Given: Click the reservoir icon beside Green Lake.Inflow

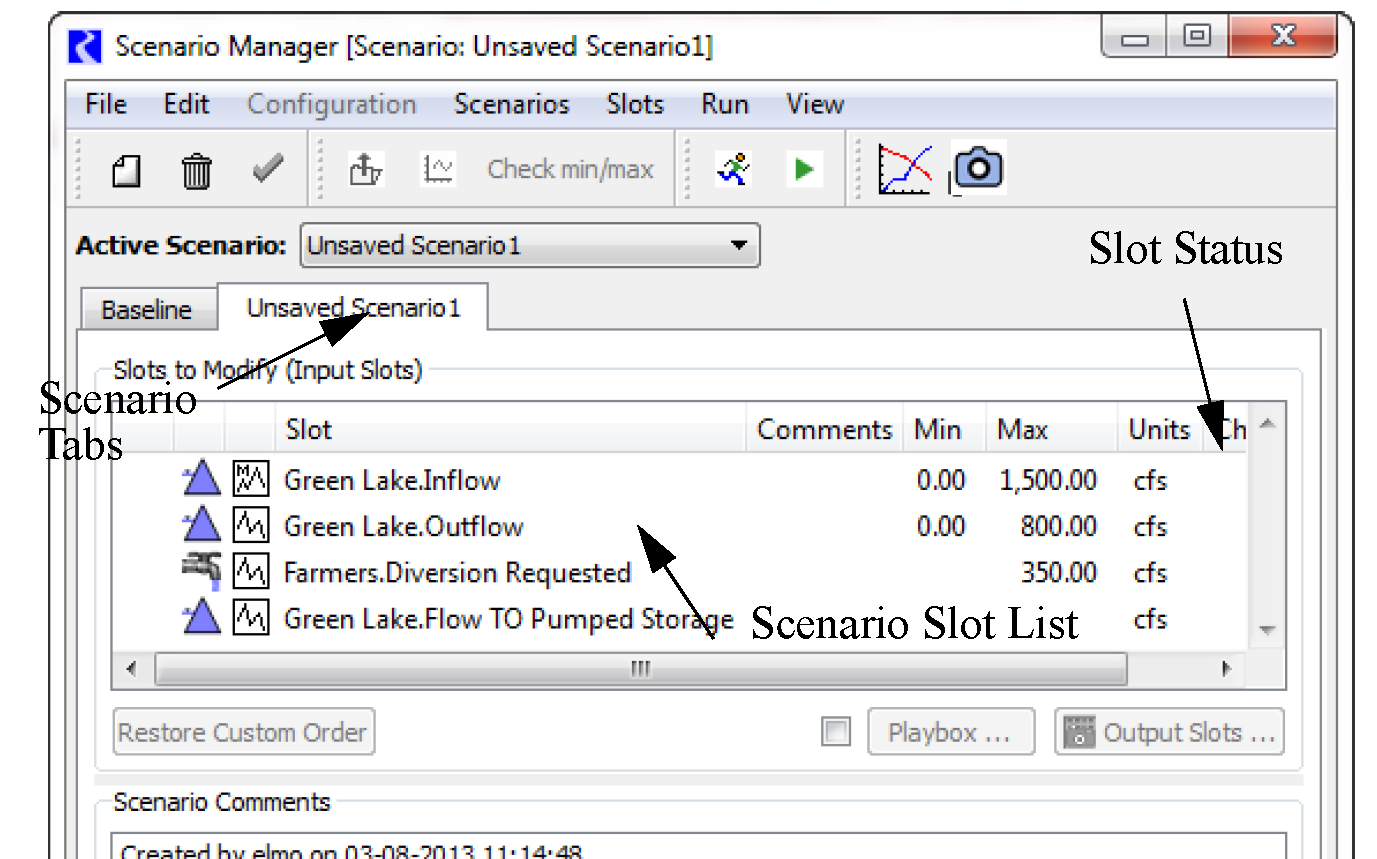Looking at the screenshot, I should pos(202,480).
